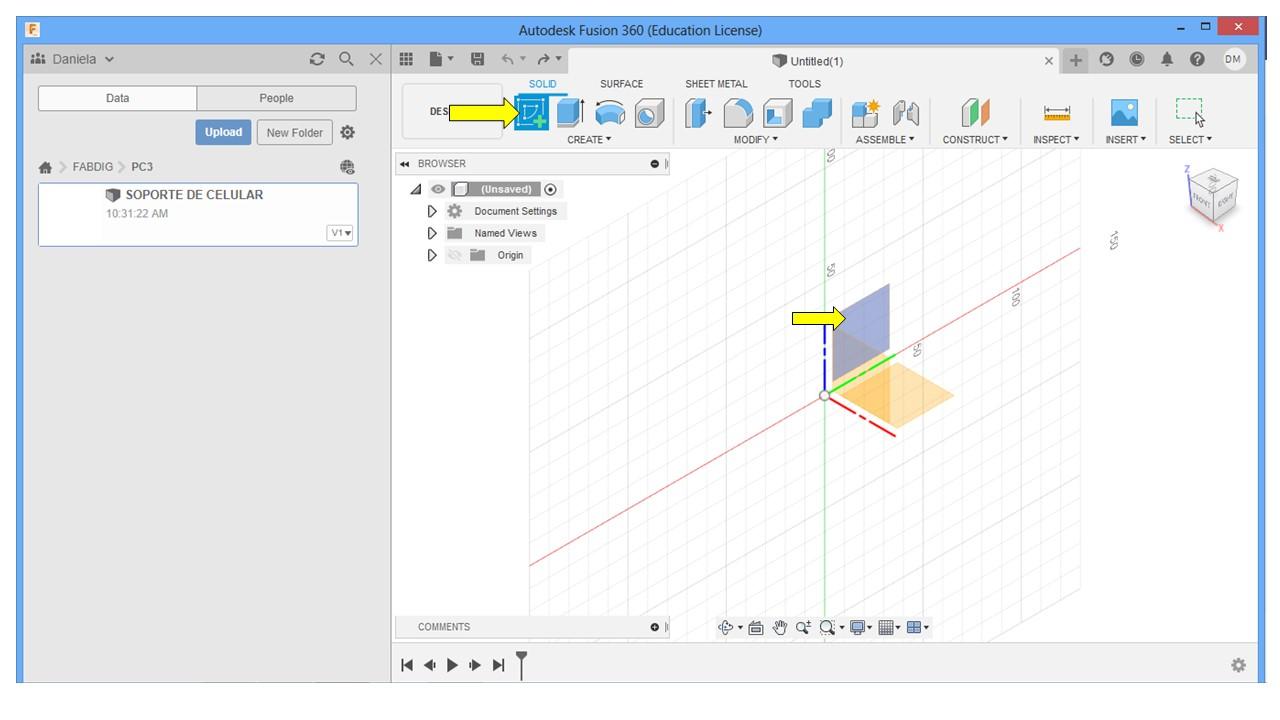This screenshot has width=1280, height=720.
Task: Search in the data panel
Action: point(346,60)
